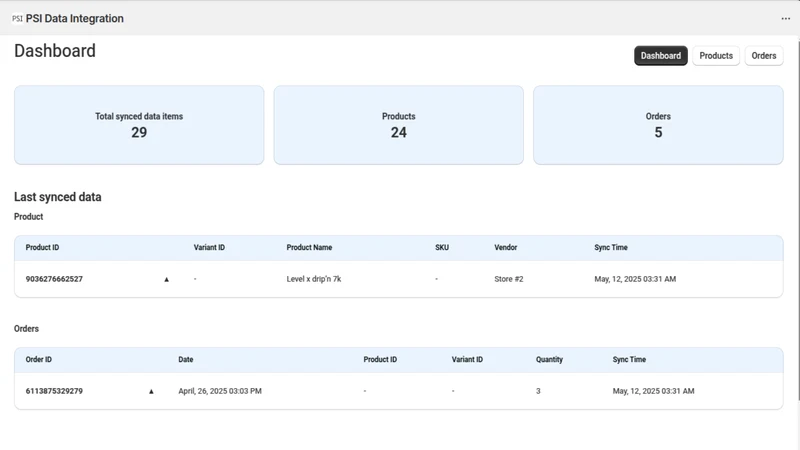
Task: Click the Product ID column header
Action: [42, 247]
